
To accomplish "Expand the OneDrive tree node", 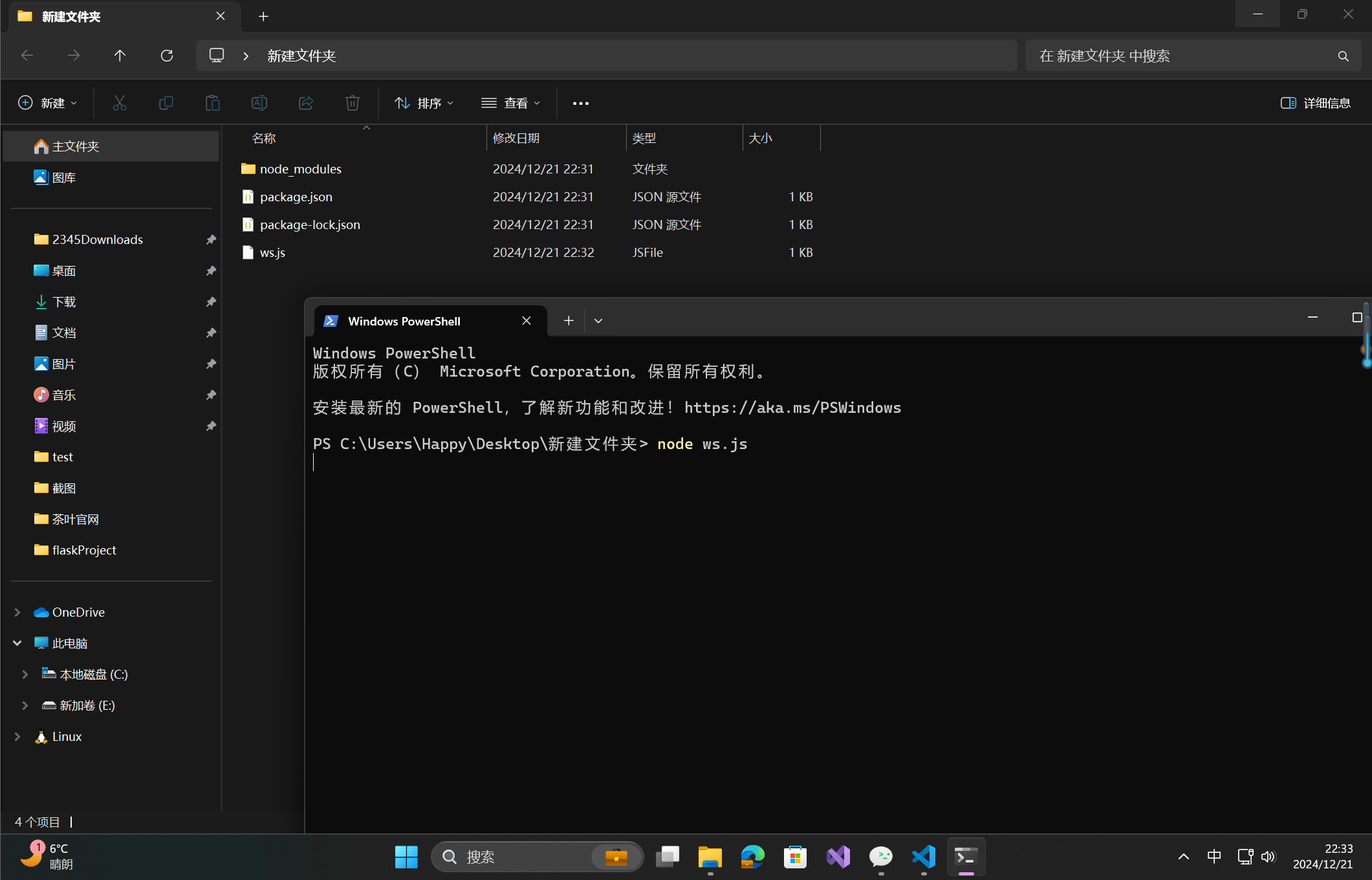I will (x=17, y=612).
